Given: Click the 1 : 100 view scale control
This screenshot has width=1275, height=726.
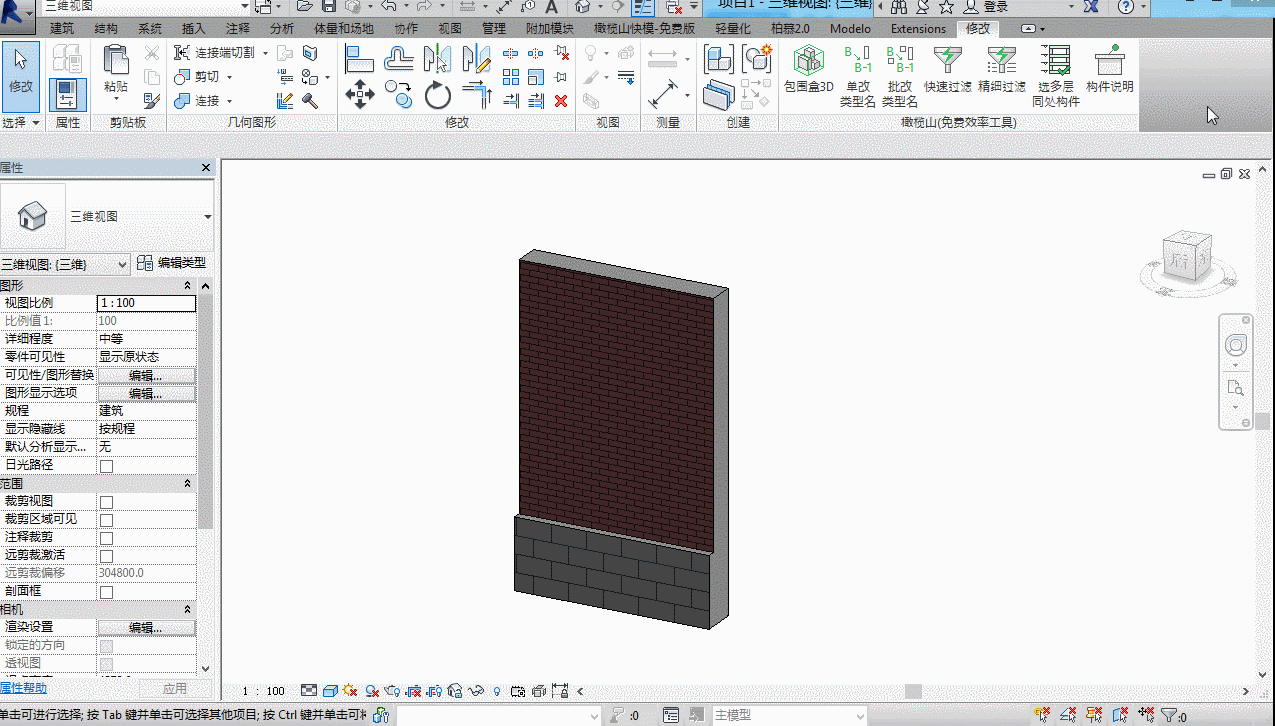Looking at the screenshot, I should click(263, 691).
